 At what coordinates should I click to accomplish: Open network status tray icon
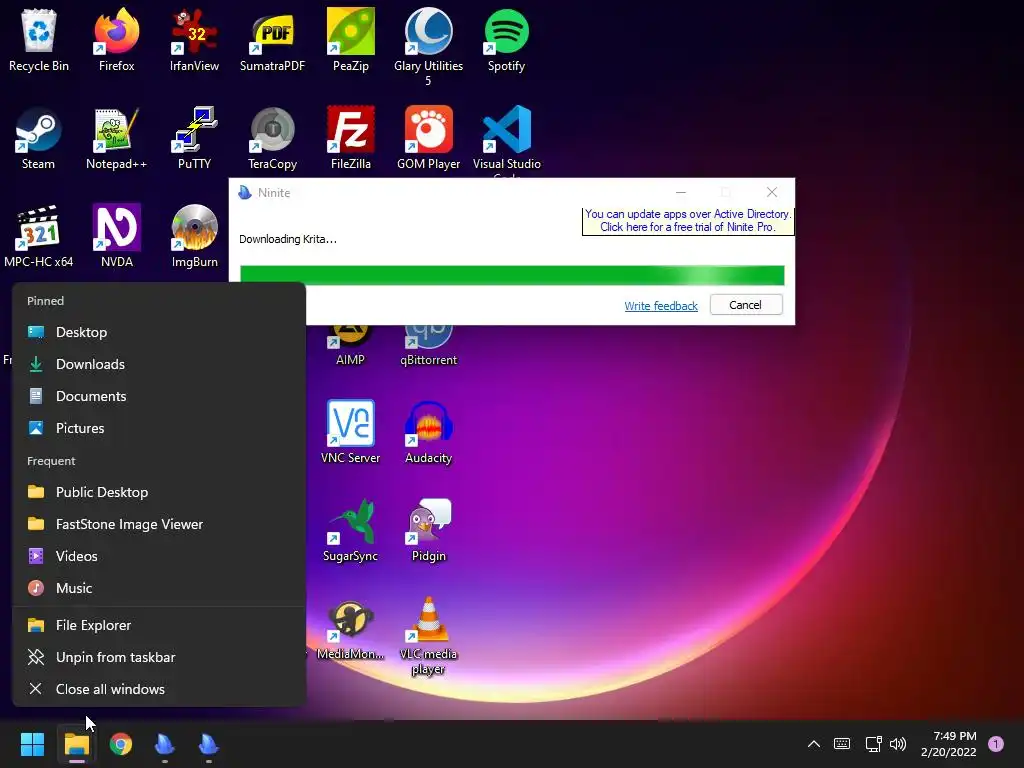[873, 744]
